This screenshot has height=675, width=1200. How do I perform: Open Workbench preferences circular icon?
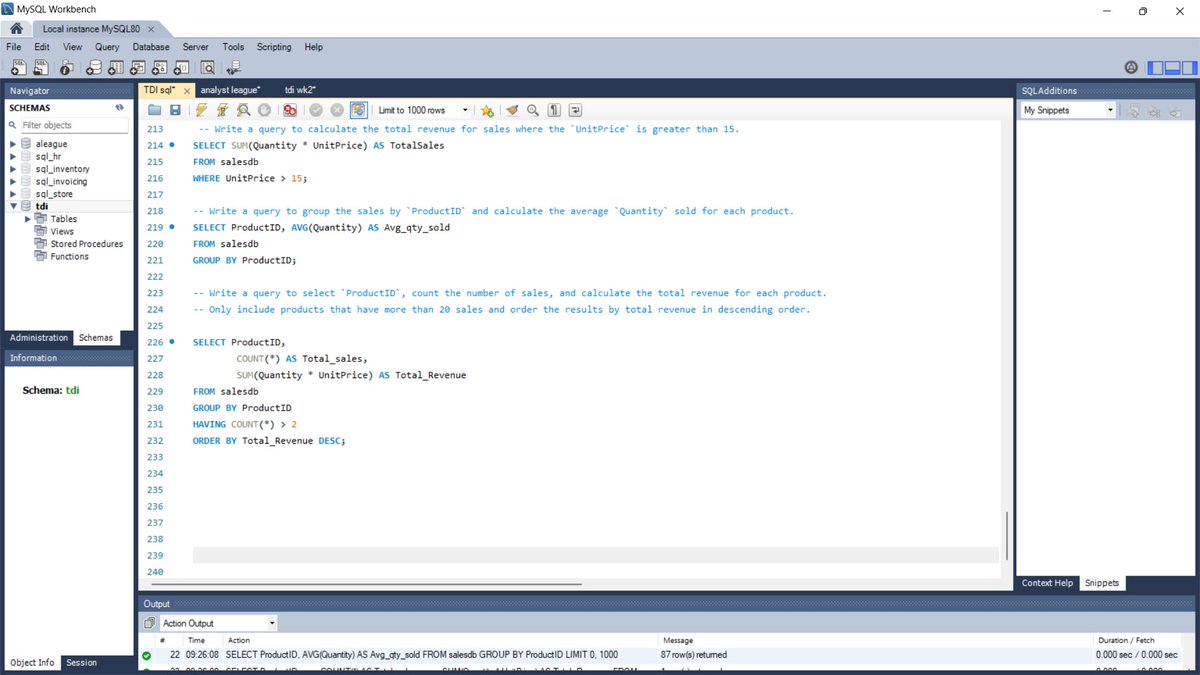click(x=1131, y=67)
